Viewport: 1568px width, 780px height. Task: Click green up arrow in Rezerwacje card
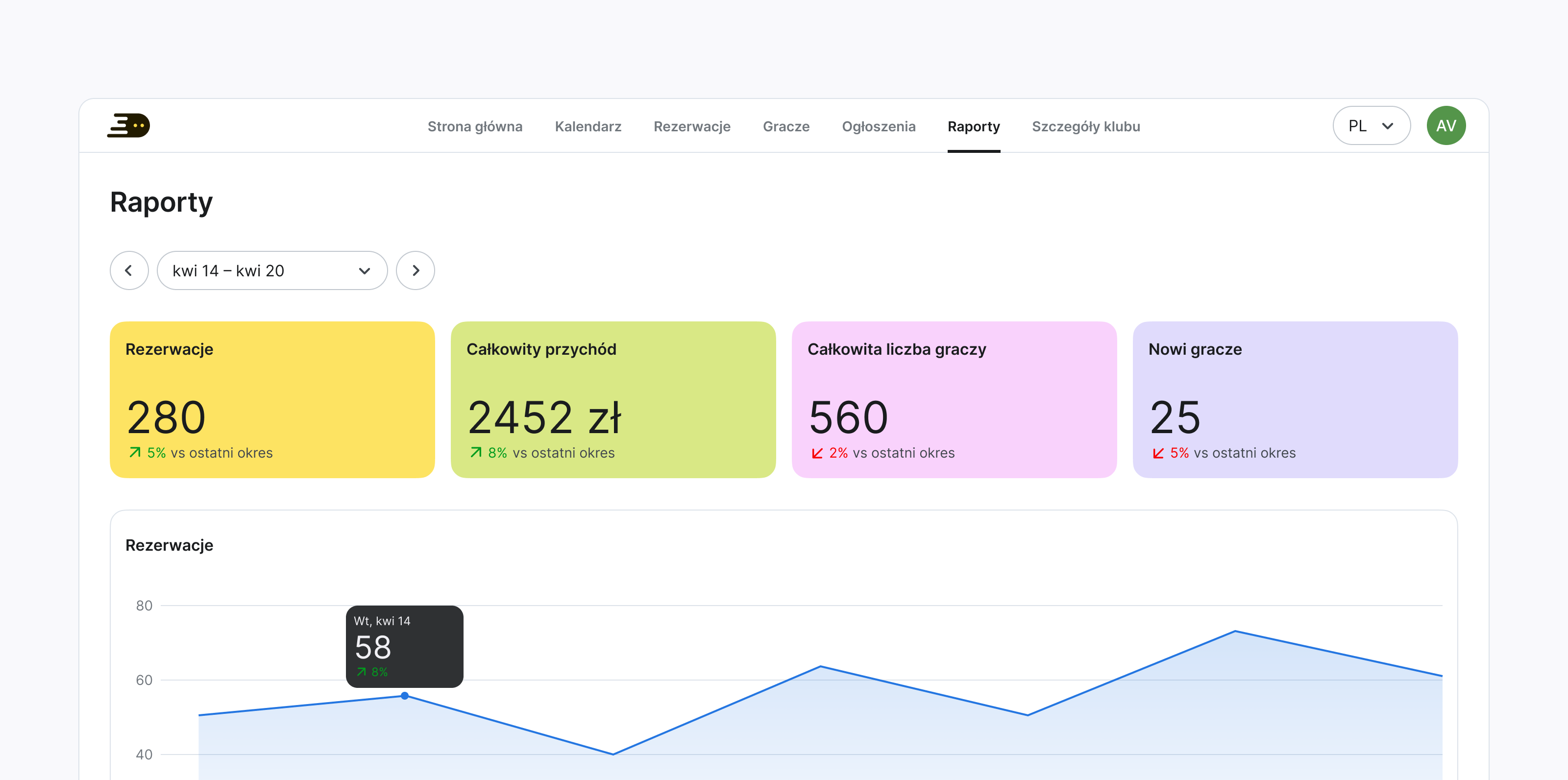pos(135,453)
